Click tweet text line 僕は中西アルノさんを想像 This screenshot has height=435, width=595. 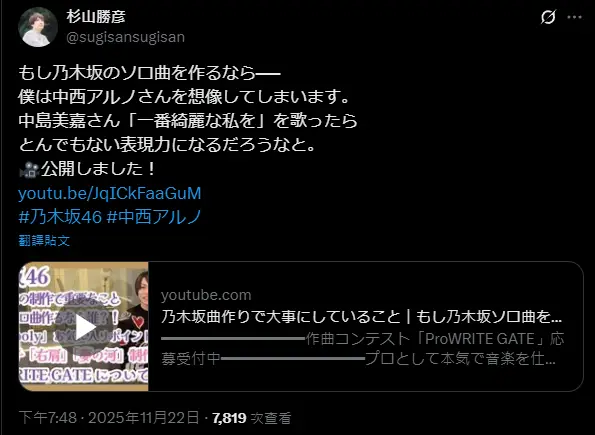(x=184, y=97)
